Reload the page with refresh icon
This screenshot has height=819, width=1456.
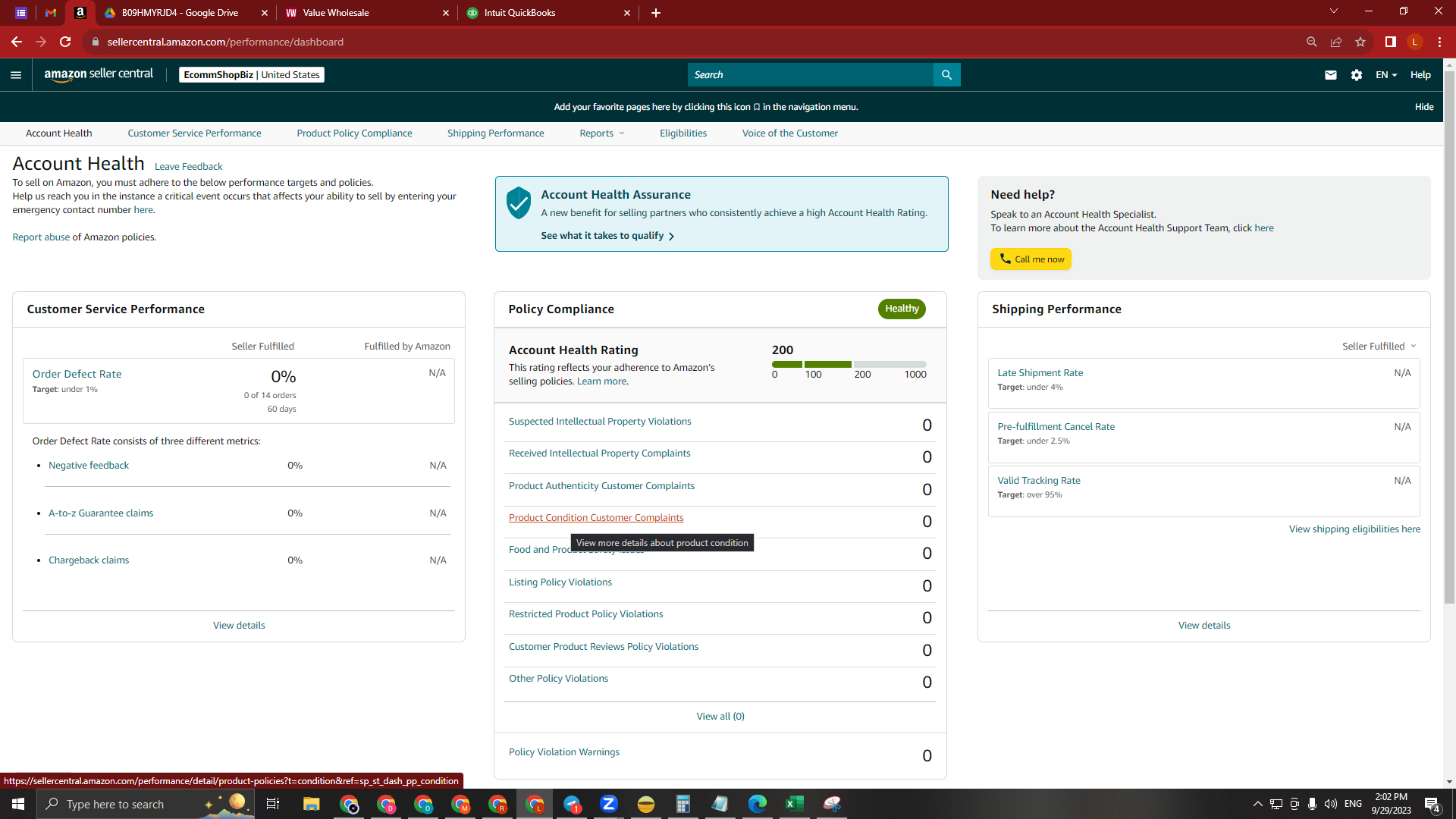(65, 42)
